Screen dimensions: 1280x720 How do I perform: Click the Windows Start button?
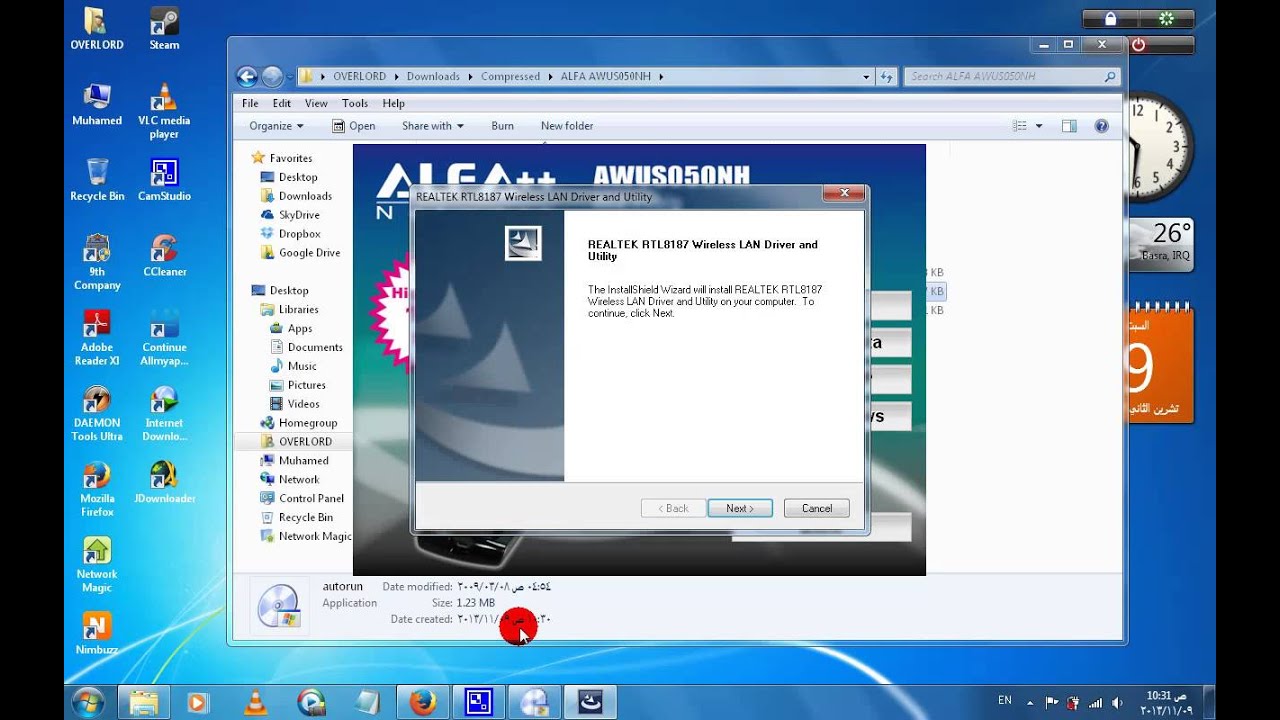[88, 702]
